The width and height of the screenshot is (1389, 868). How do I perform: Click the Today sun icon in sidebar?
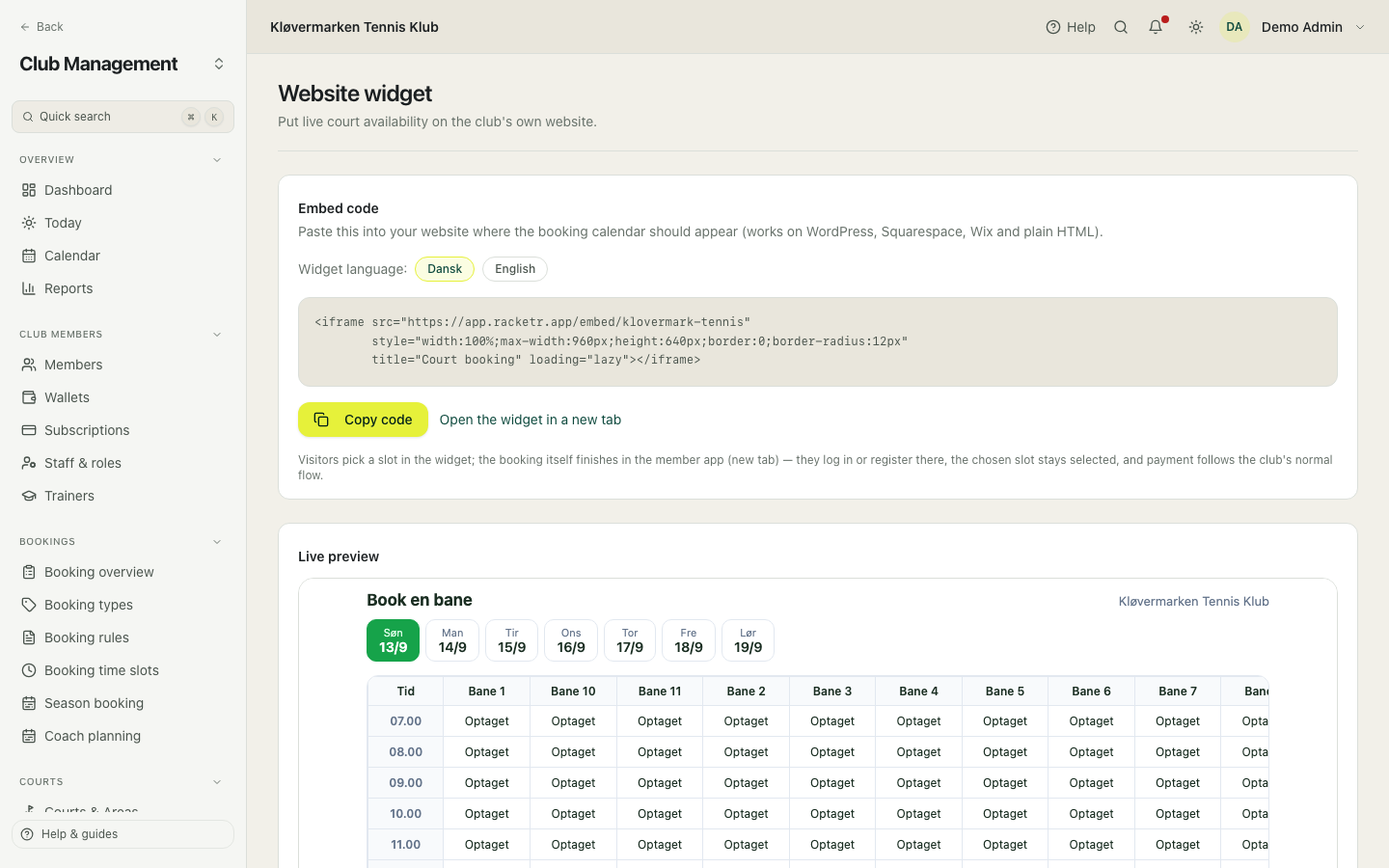[x=29, y=223]
